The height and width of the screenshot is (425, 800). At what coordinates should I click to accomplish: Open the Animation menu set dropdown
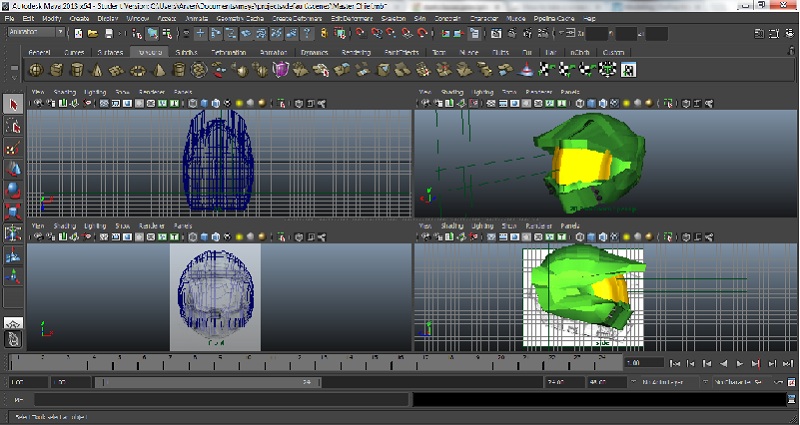click(36, 32)
